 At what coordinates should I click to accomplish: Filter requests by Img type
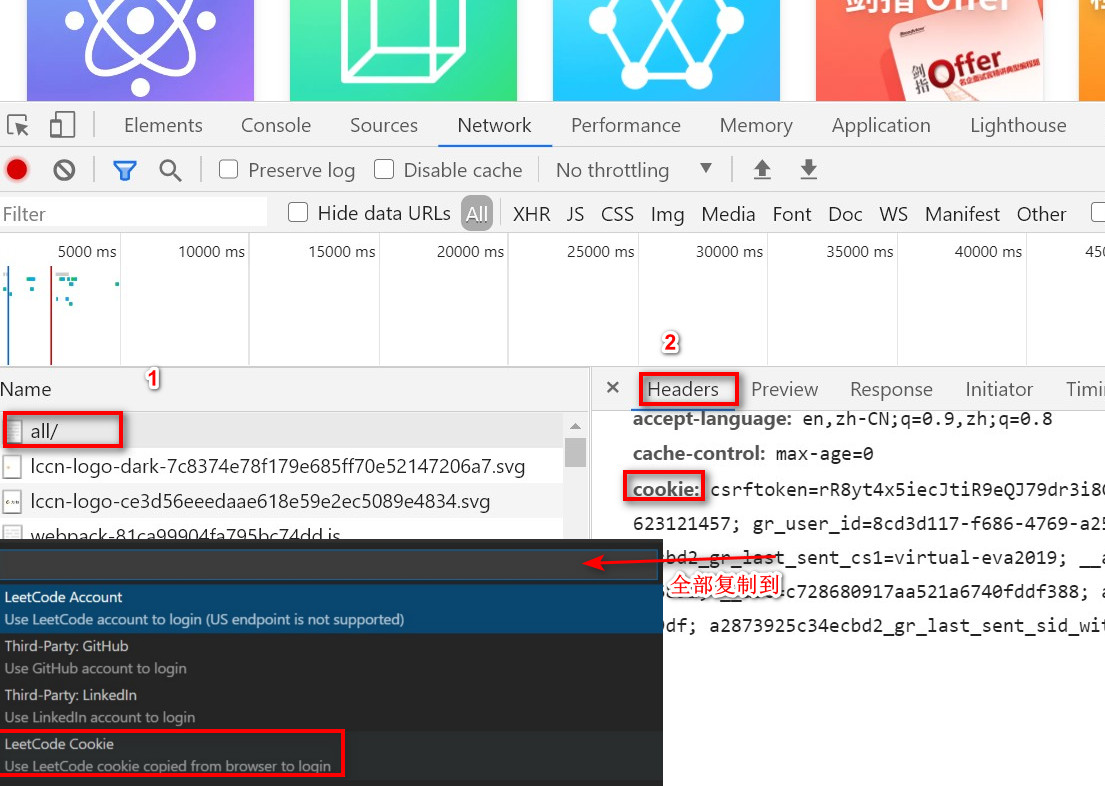[x=667, y=214]
